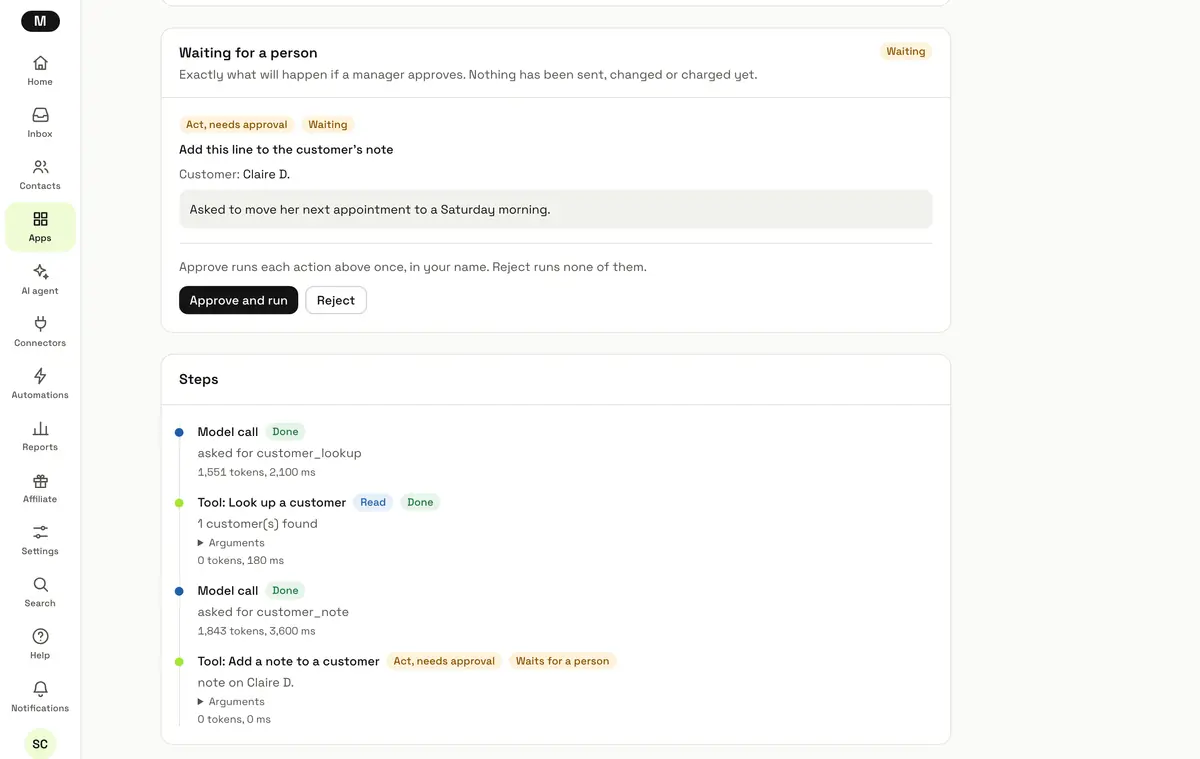This screenshot has height=759, width=1200.
Task: Click 'Add this line to the customer's note'
Action: click(x=286, y=149)
